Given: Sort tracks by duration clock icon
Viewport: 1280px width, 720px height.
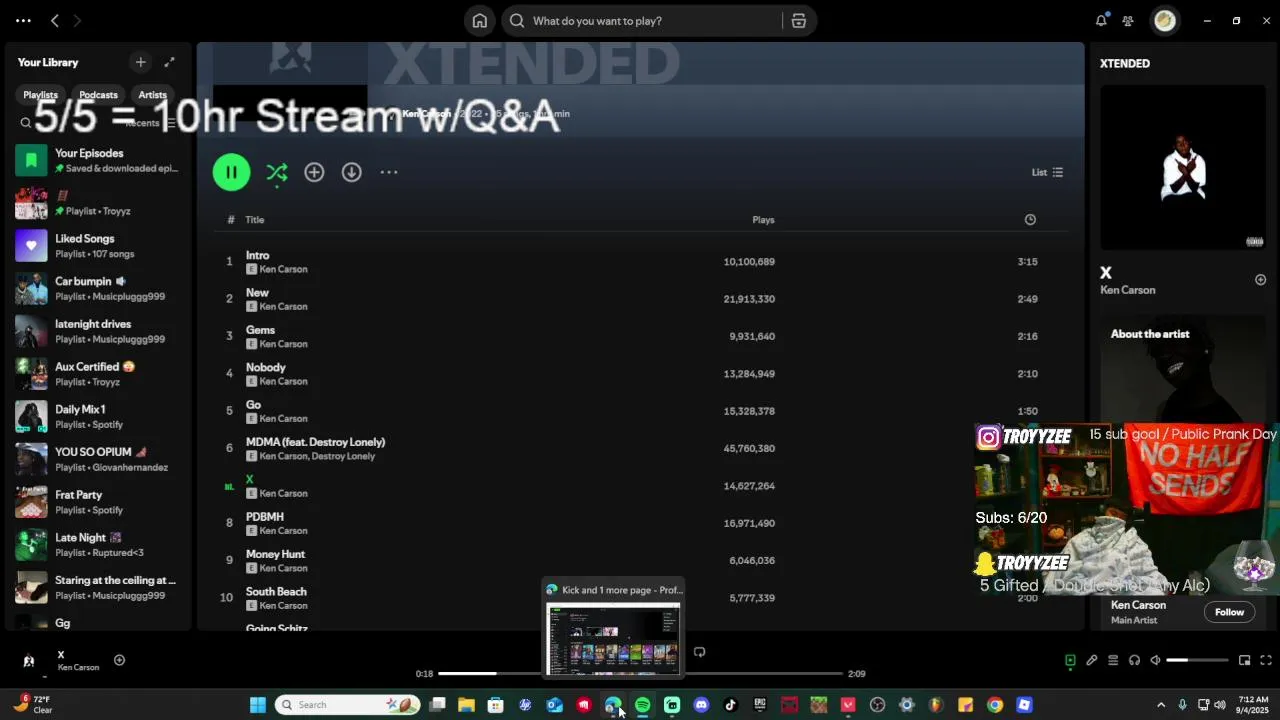Looking at the screenshot, I should pos(1030,220).
